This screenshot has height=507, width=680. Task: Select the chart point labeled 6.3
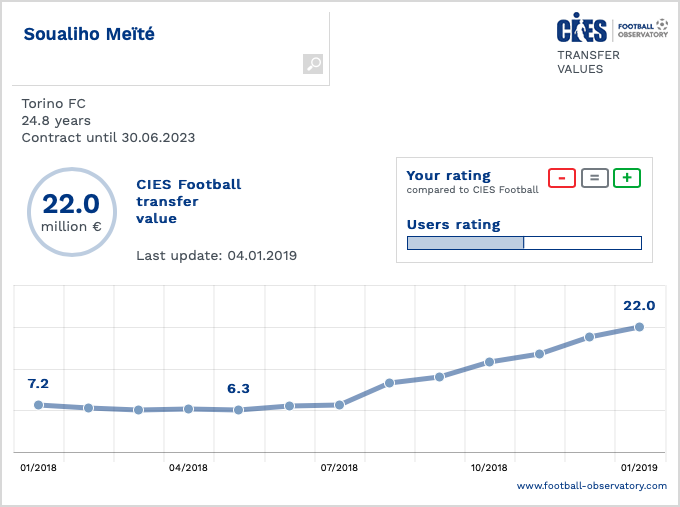[238, 410]
